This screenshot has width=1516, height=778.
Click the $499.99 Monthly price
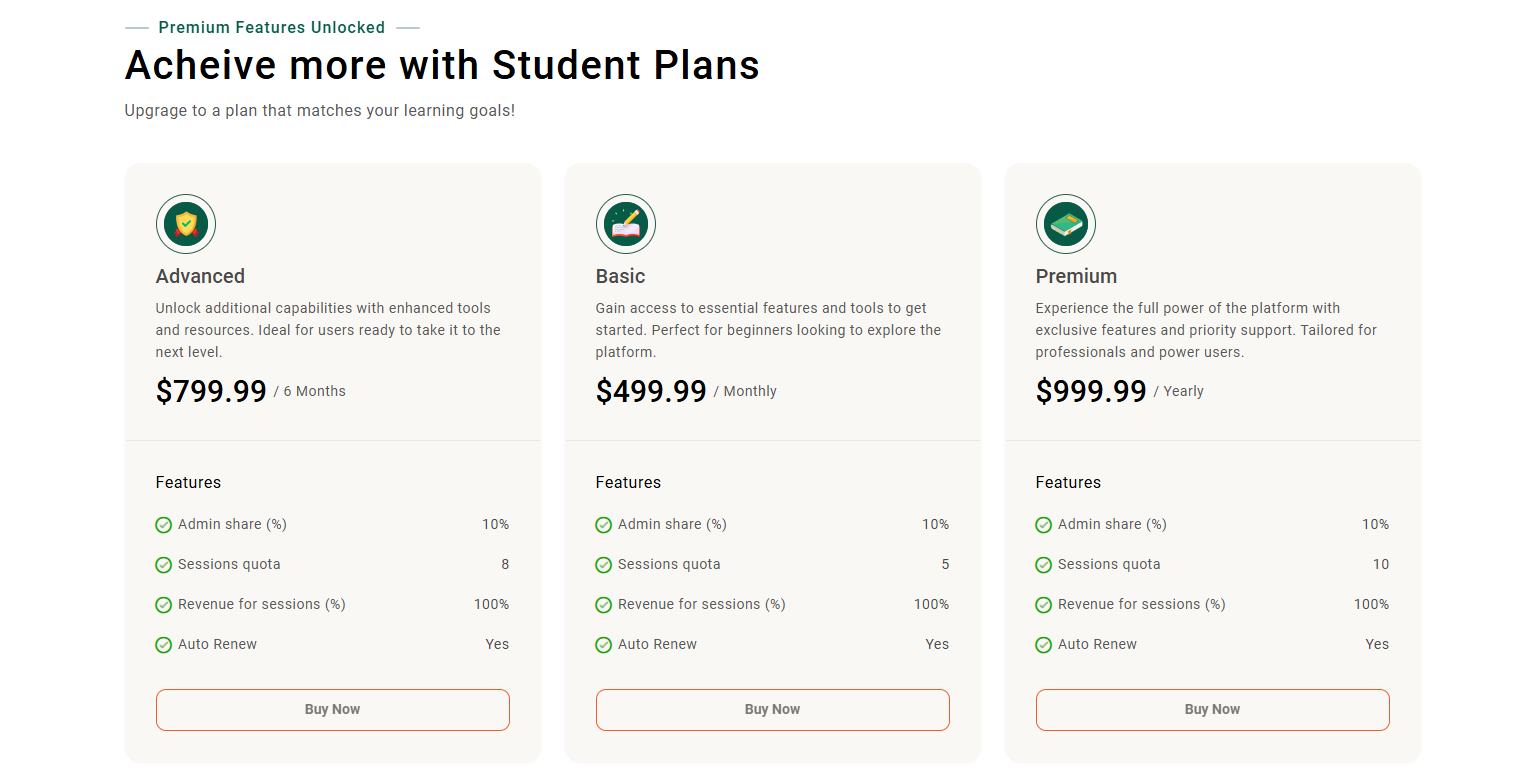(651, 391)
